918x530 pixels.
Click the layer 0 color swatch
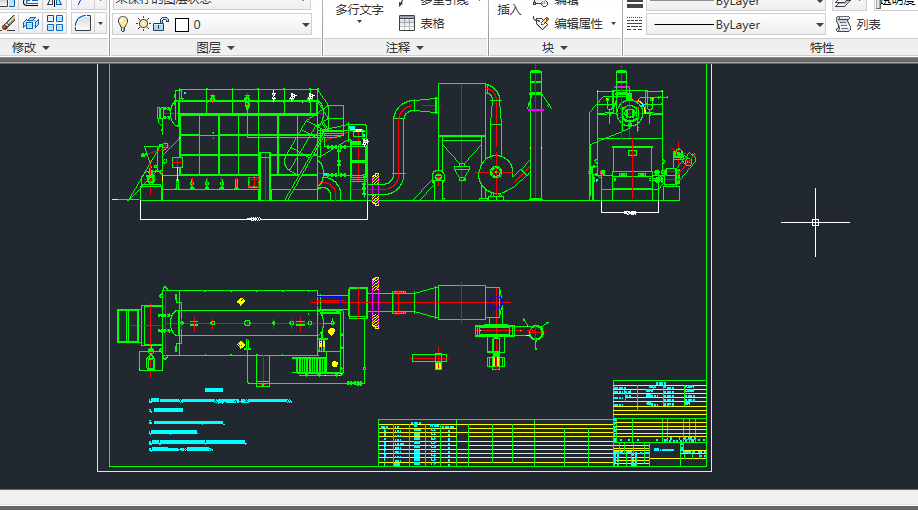182,24
